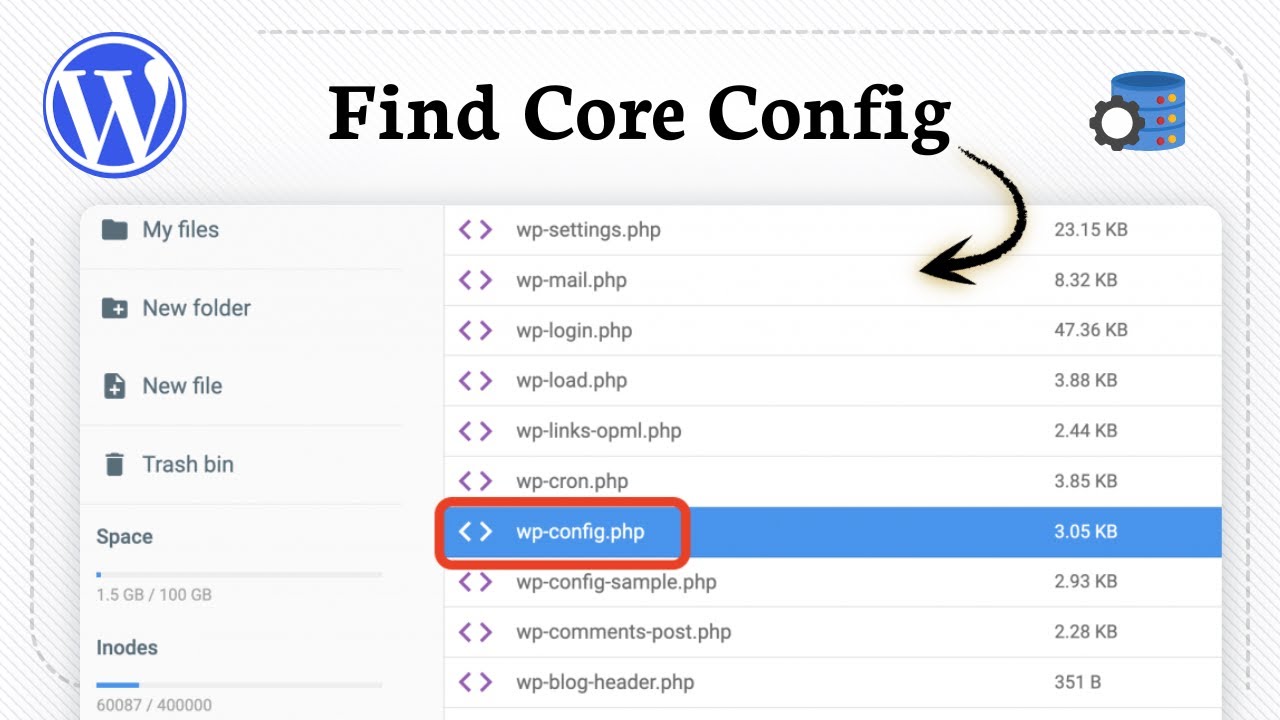
Task: Click the Find Core Config title
Action: coord(640,115)
